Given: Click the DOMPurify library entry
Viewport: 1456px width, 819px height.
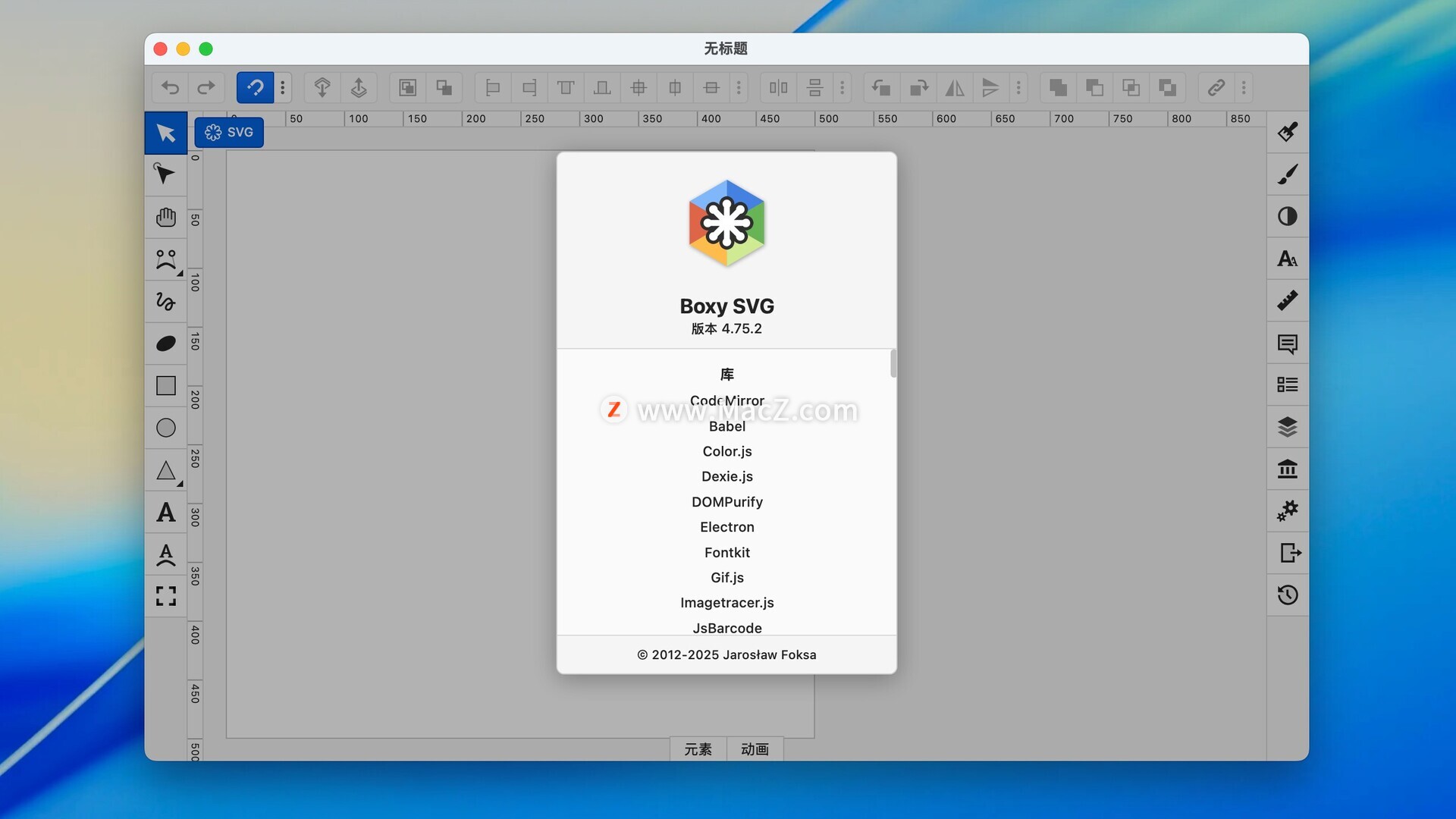Looking at the screenshot, I should (x=727, y=502).
